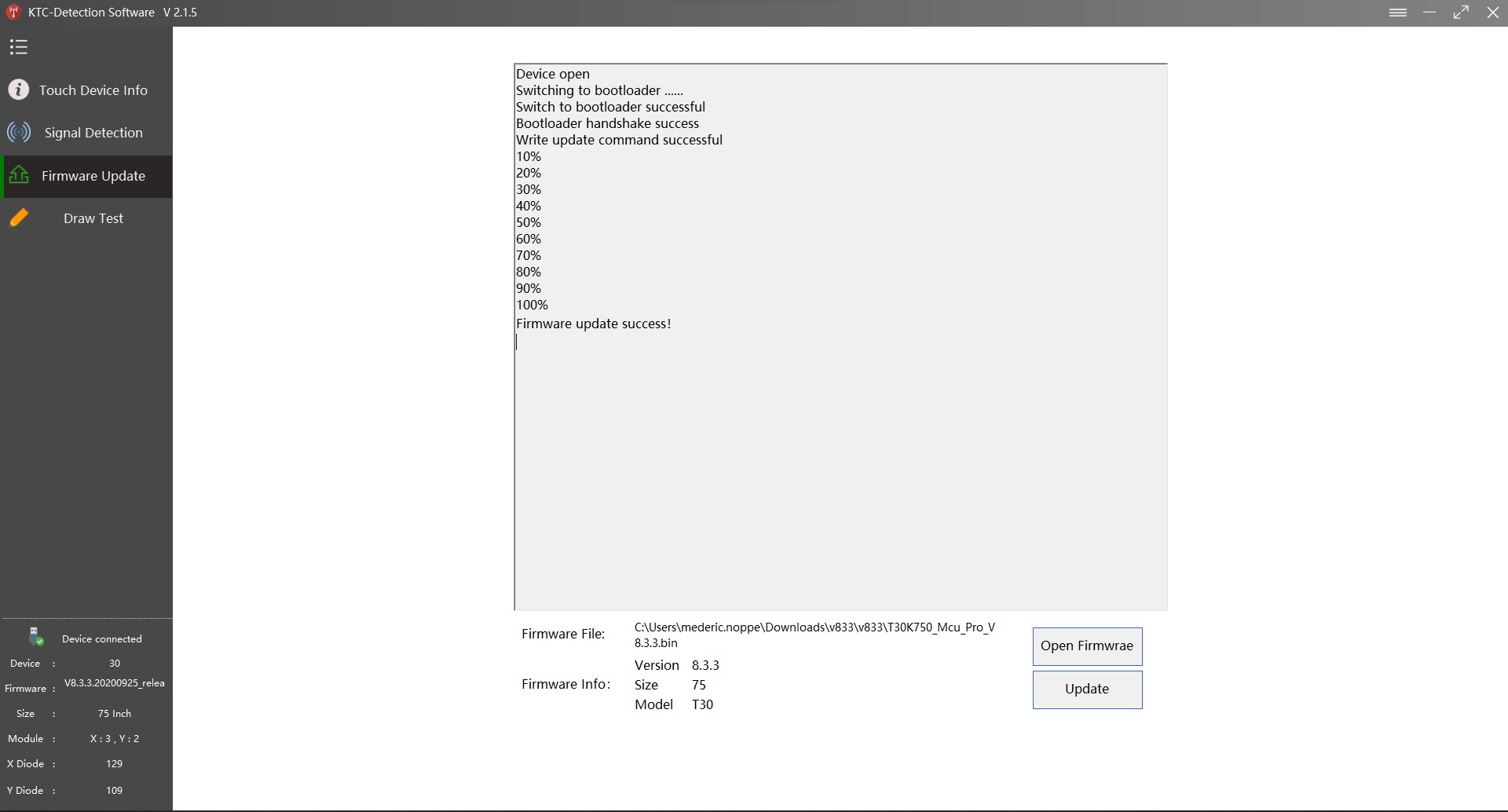Minimize the KTC-Detection Software window

pos(1429,13)
